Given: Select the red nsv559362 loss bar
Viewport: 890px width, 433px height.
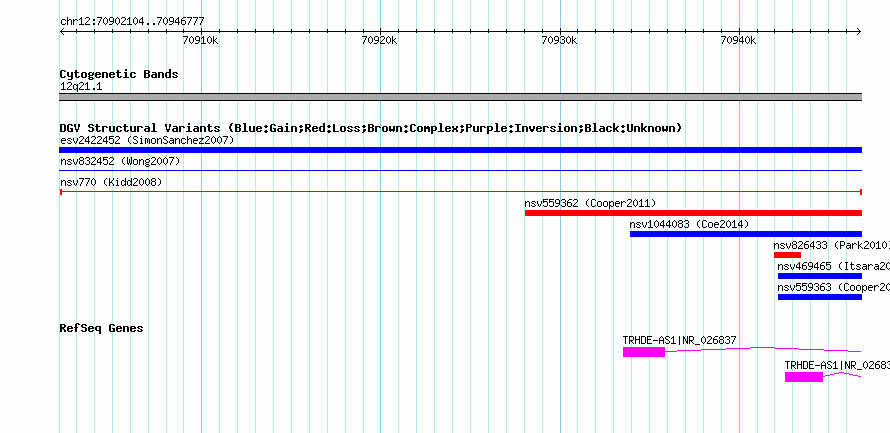Looking at the screenshot, I should pyautogui.click(x=693, y=213).
